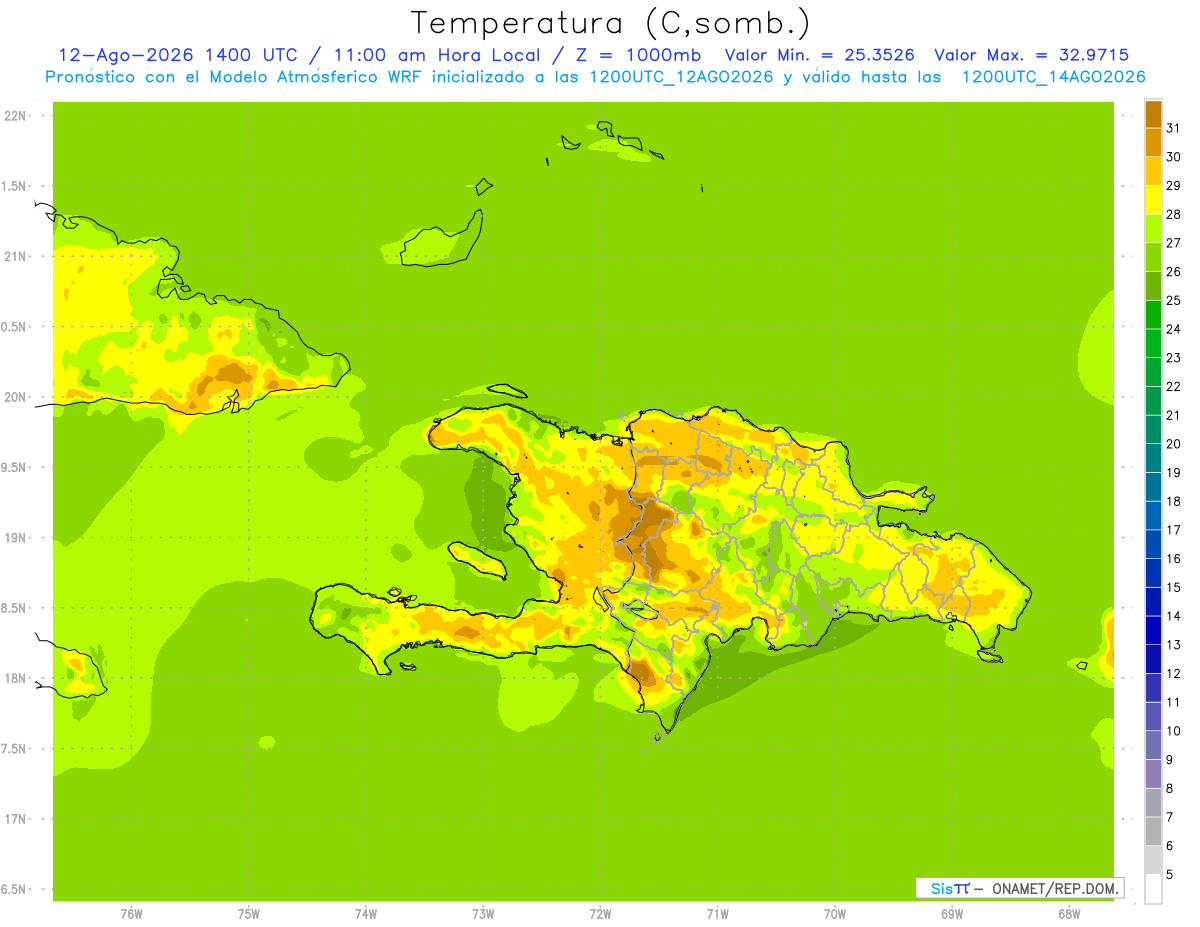Viewport: 1200px width, 927px height.
Task: Pick the gray color bar segment between 6 and 7
Action: pos(1153,832)
